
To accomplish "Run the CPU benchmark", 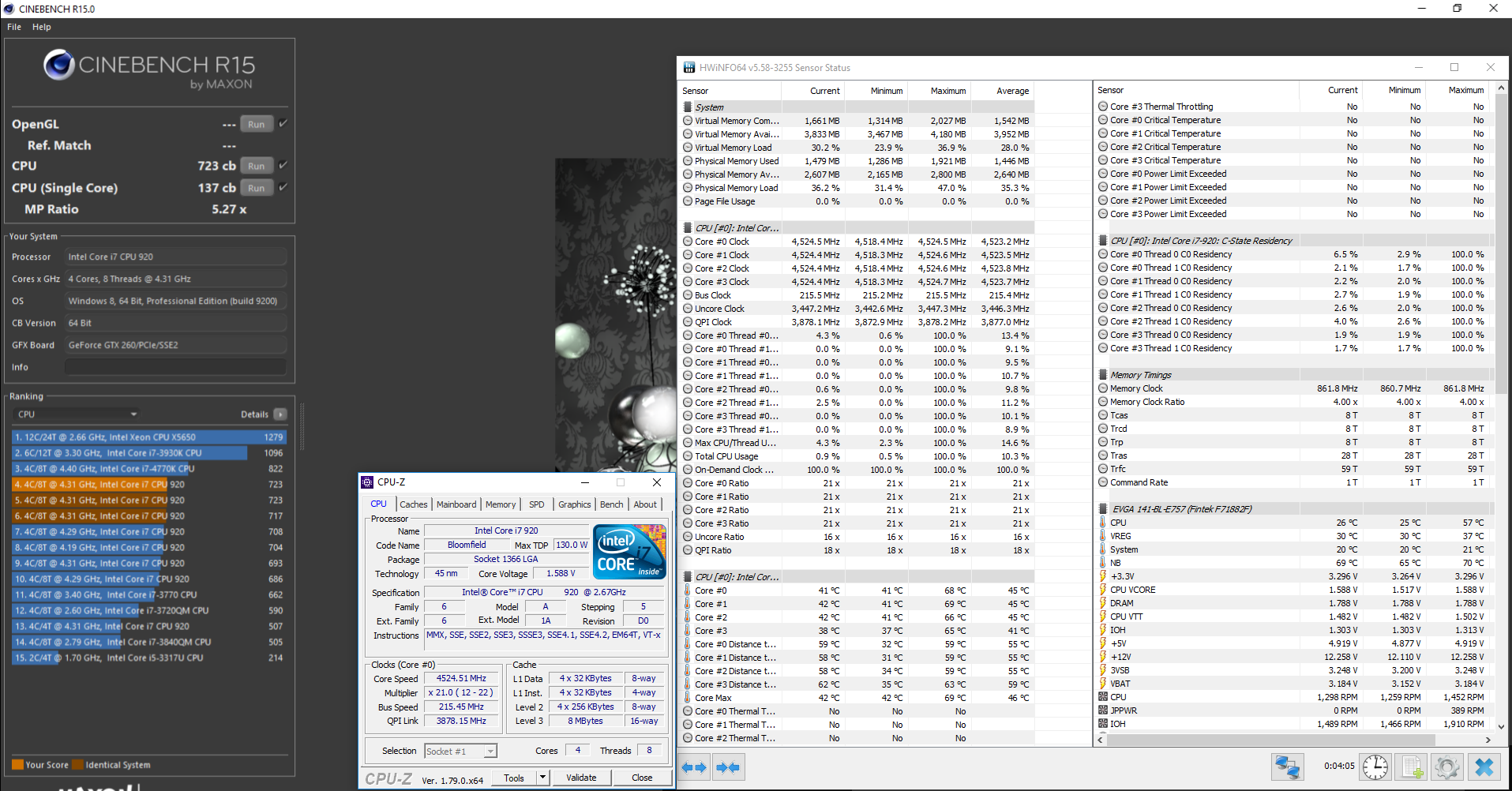I will 257,166.
